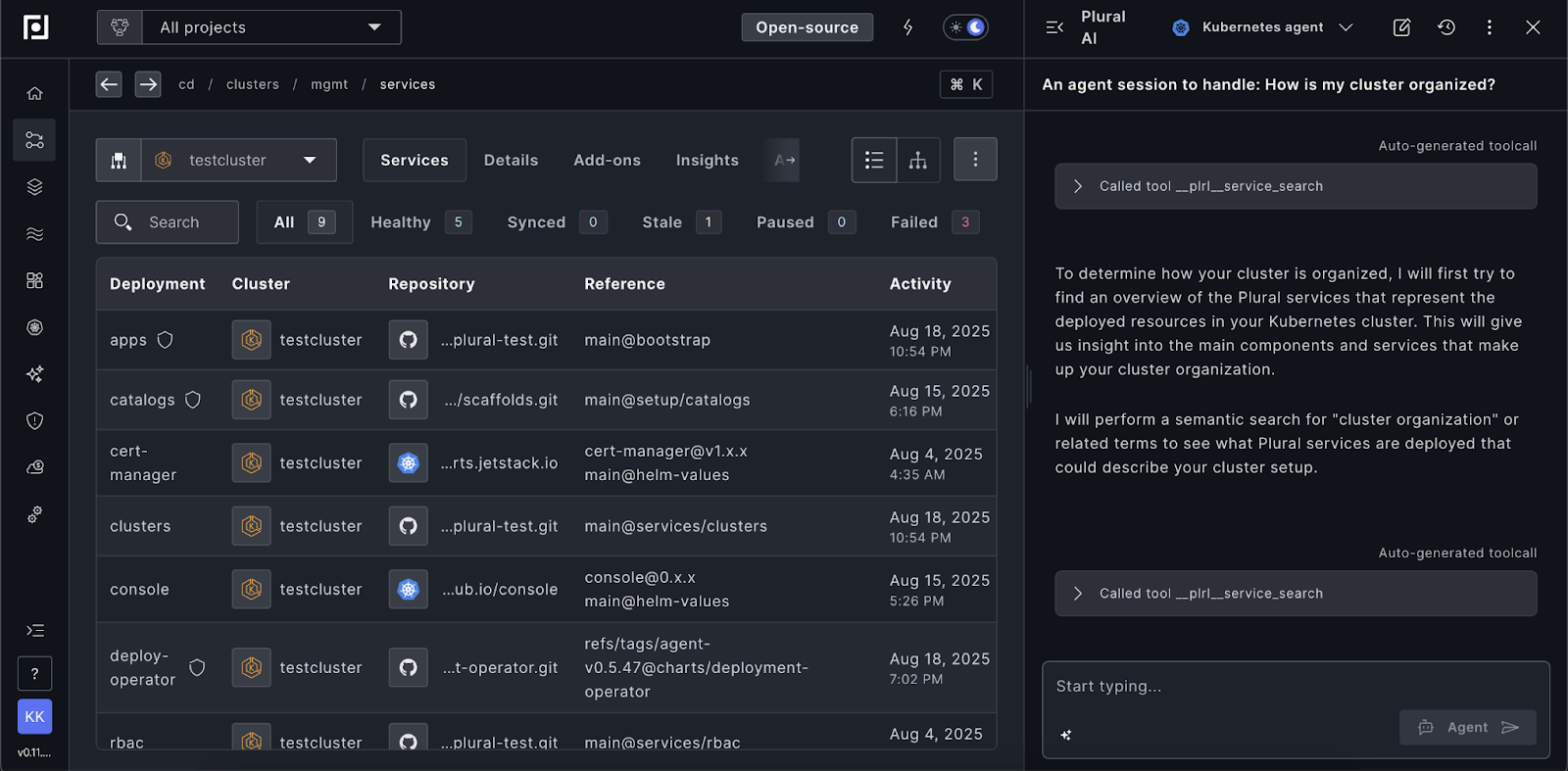The height and width of the screenshot is (771, 1568).
Task: Open the three-dot menu beside the tree view
Action: pyautogui.click(x=974, y=160)
